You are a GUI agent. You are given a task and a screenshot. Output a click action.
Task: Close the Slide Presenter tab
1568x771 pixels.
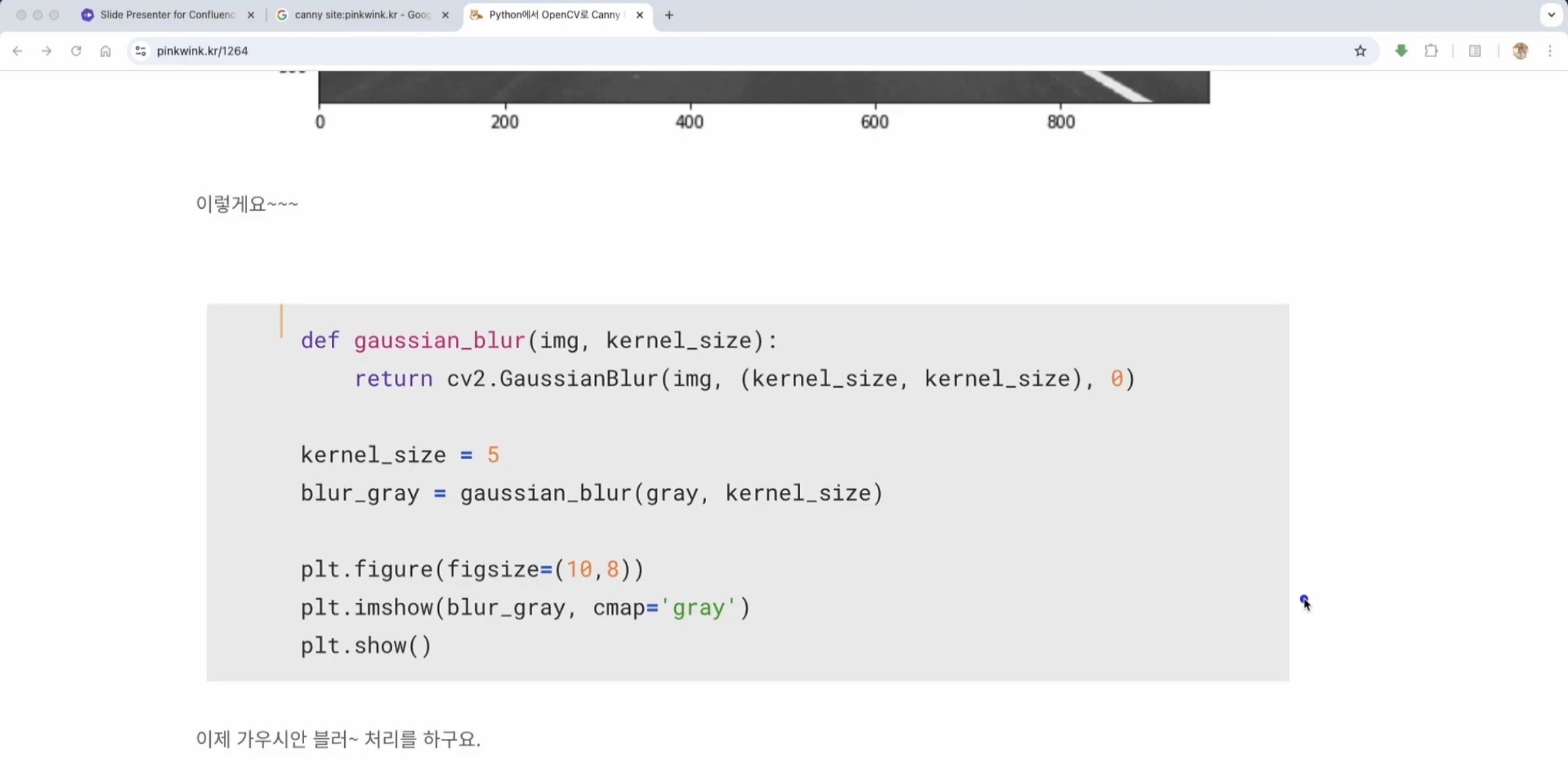click(250, 14)
